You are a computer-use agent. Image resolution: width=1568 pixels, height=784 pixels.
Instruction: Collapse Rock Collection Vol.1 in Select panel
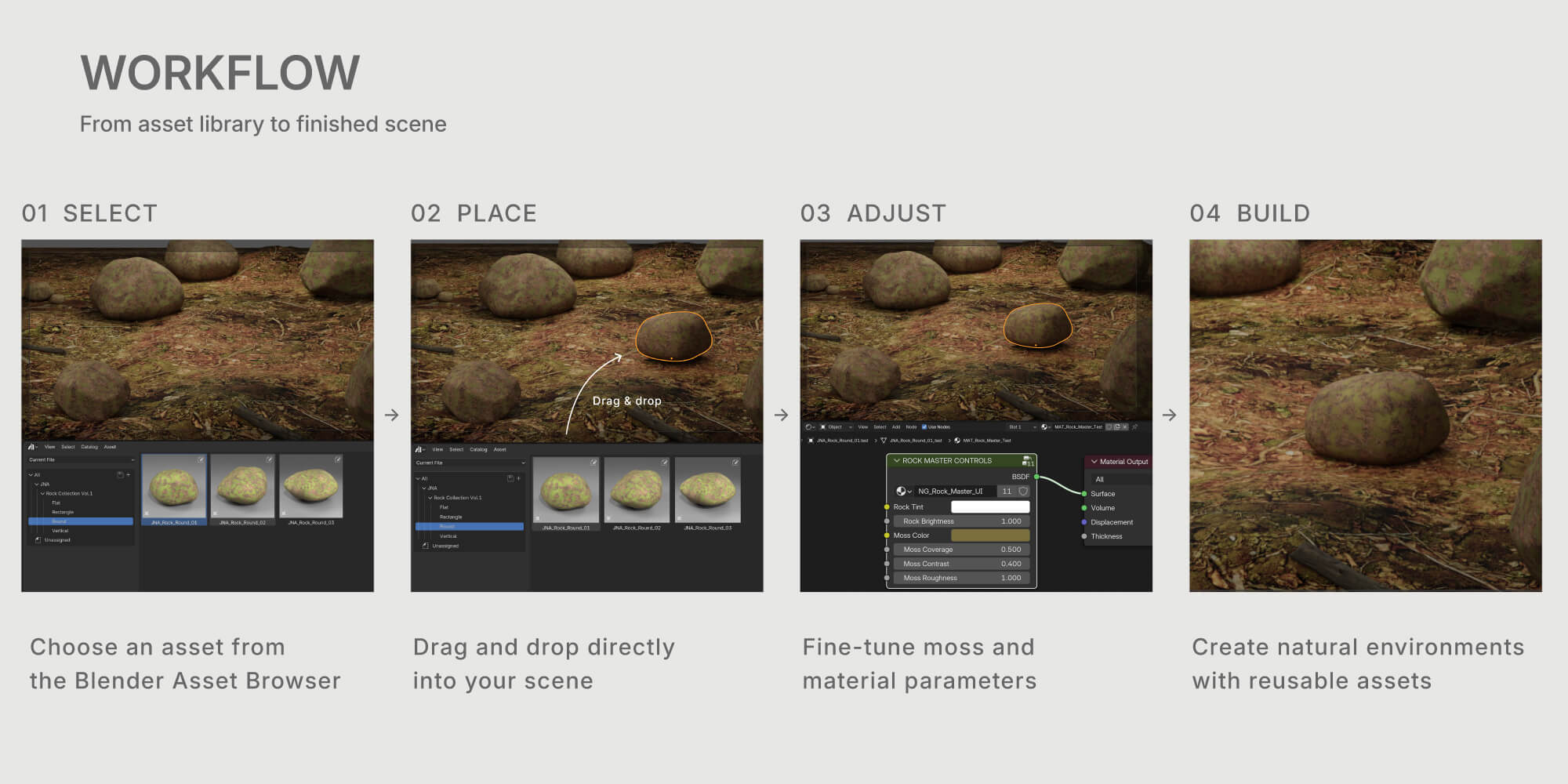click(x=42, y=493)
